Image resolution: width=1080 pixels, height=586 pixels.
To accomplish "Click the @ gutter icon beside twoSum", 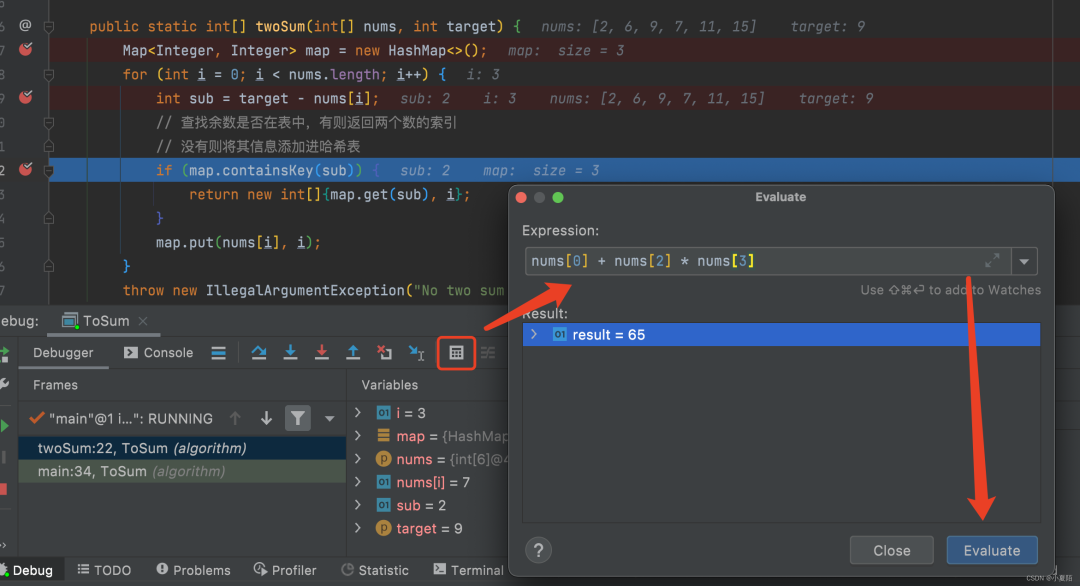I will tap(25, 25).
